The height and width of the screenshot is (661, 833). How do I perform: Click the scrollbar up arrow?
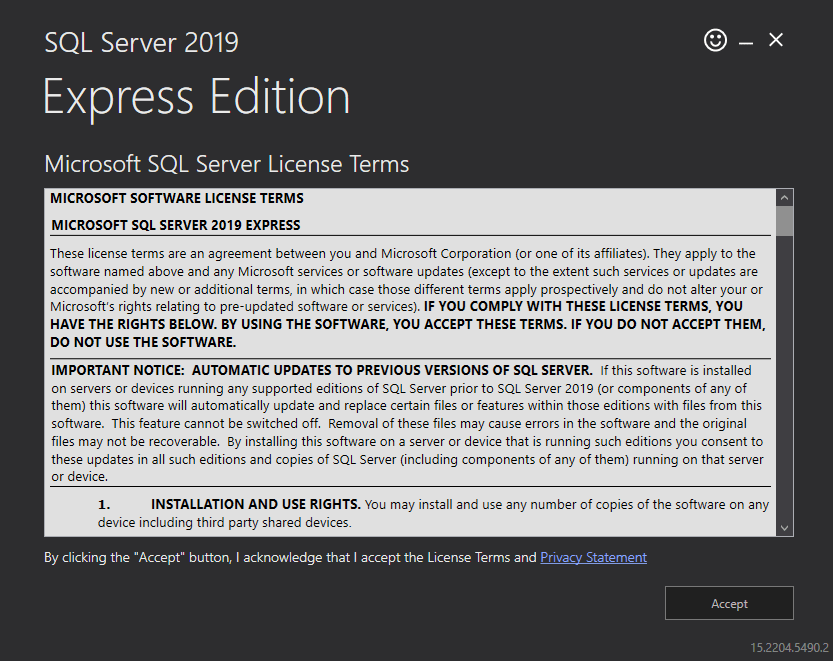point(784,196)
